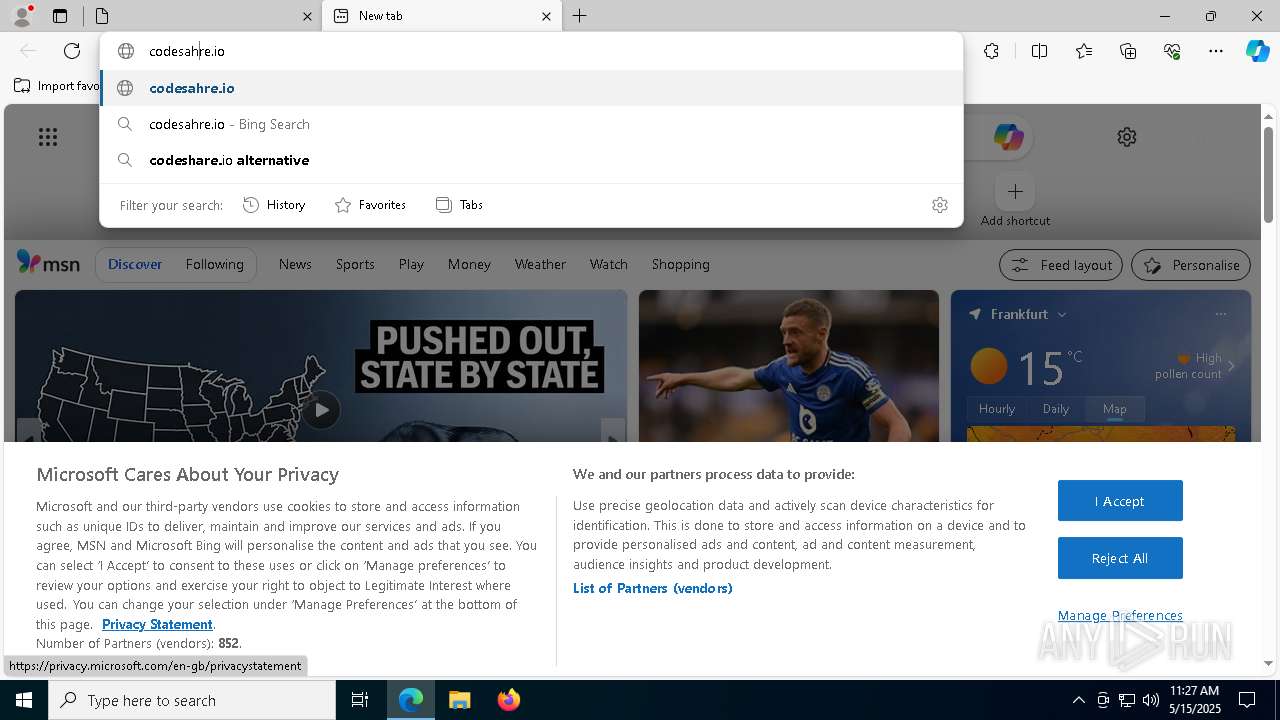Open the page settings gear icon
The image size is (1280, 720).
(x=1127, y=137)
